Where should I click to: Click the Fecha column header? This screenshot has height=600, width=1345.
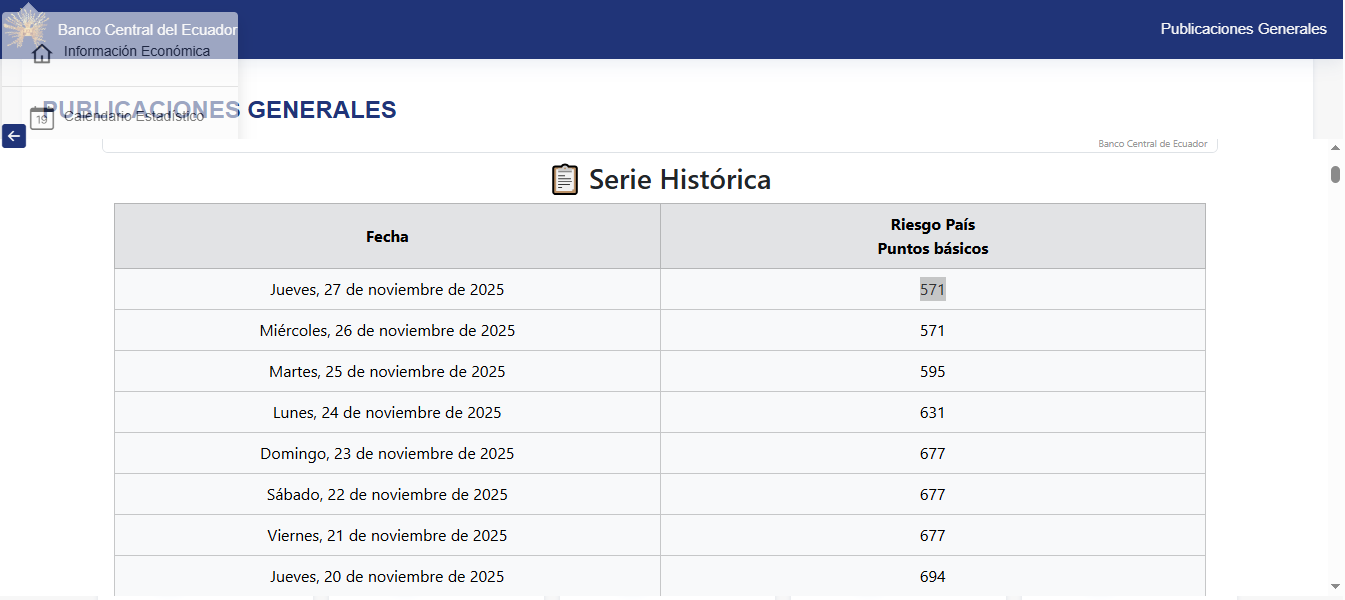[387, 237]
